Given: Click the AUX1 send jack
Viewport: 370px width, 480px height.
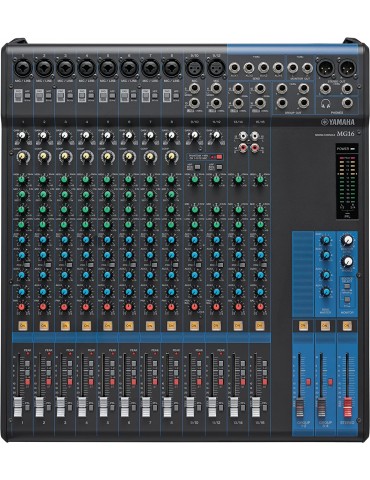Looking at the screenshot, I should 234,68.
